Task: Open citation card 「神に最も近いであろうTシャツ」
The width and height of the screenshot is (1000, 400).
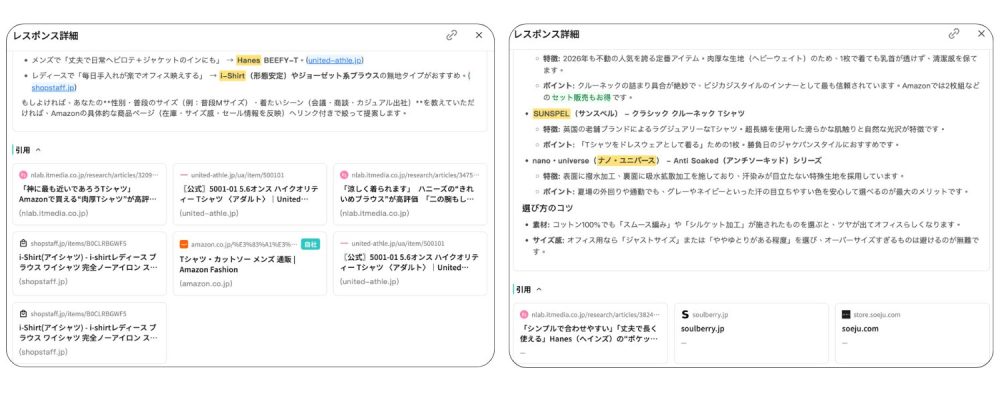Action: pyautogui.click(x=89, y=194)
